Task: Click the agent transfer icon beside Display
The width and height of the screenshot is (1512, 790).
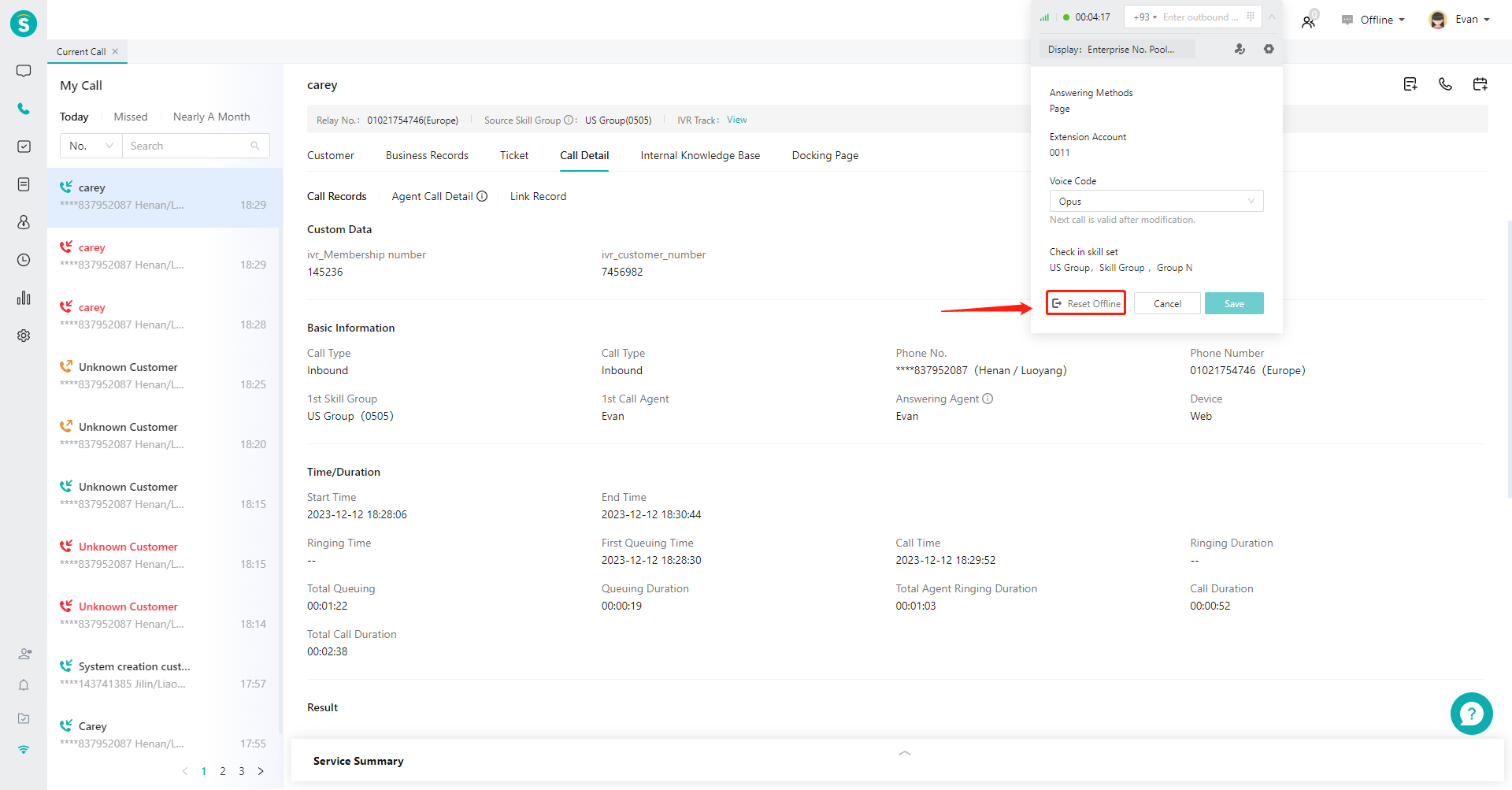Action: [1240, 49]
